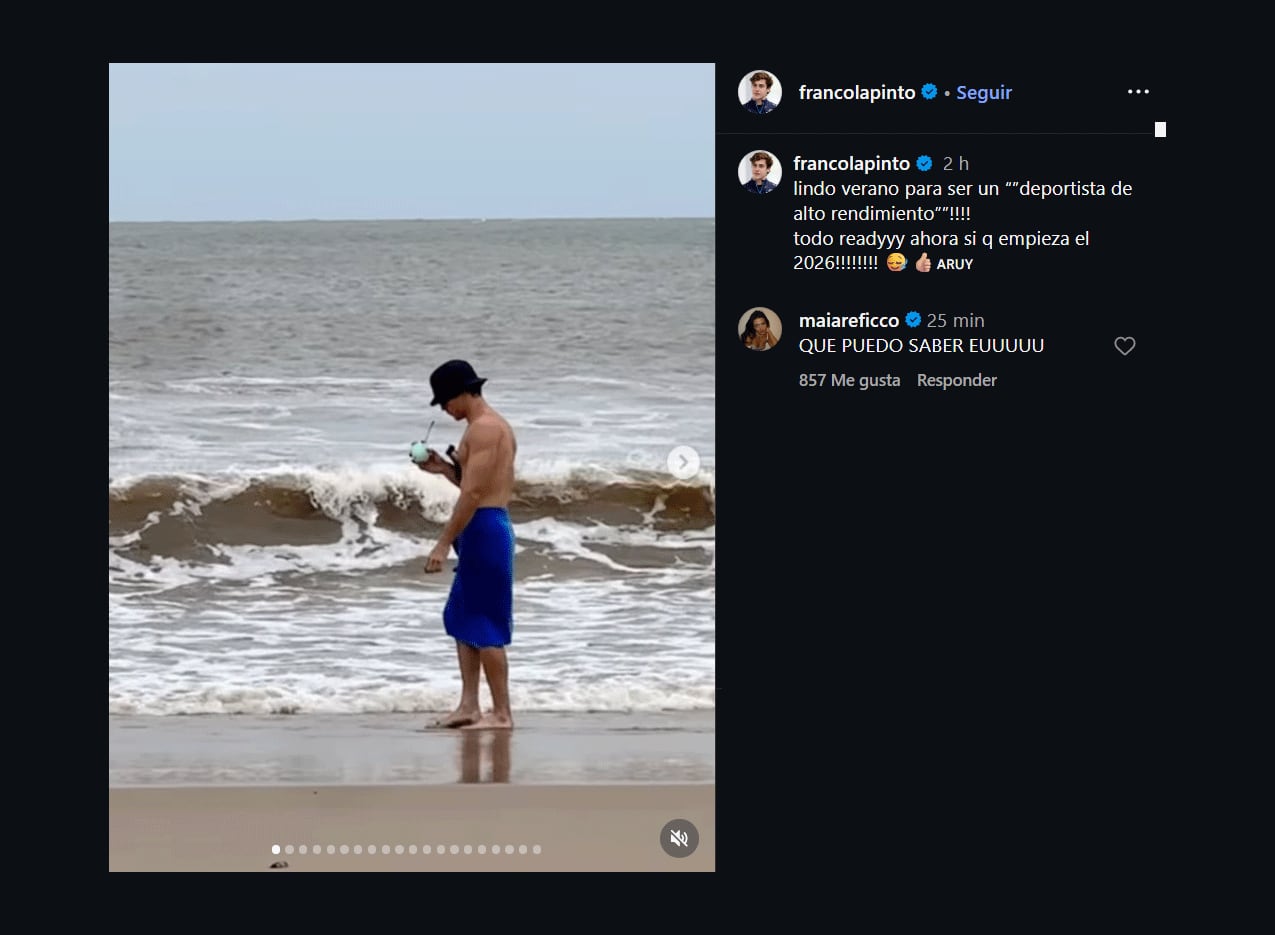The width and height of the screenshot is (1275, 935).
Task: Click maiareficco's verified badge
Action: (x=912, y=321)
